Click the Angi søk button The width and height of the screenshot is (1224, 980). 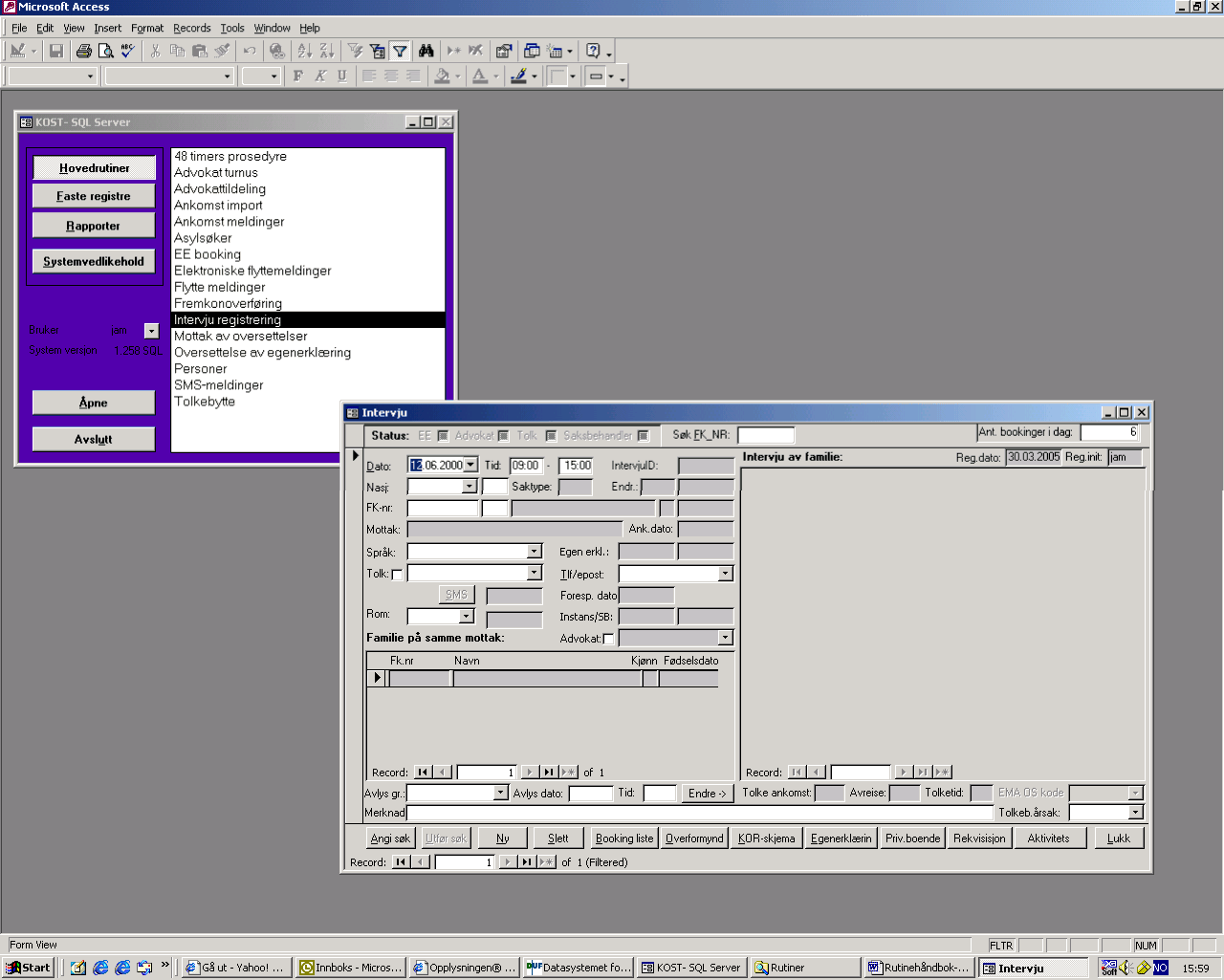coord(390,838)
